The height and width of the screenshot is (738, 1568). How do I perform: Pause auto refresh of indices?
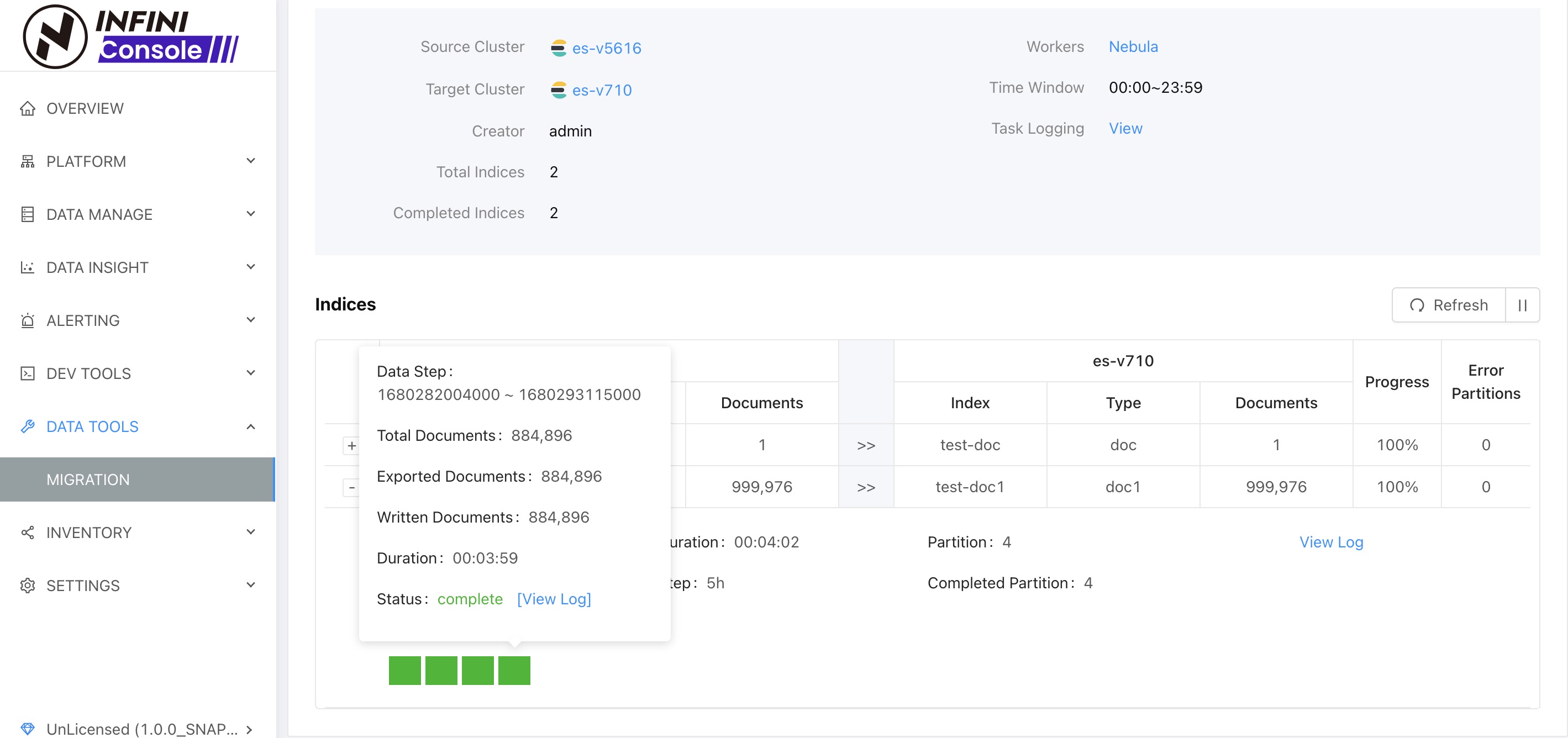1522,305
